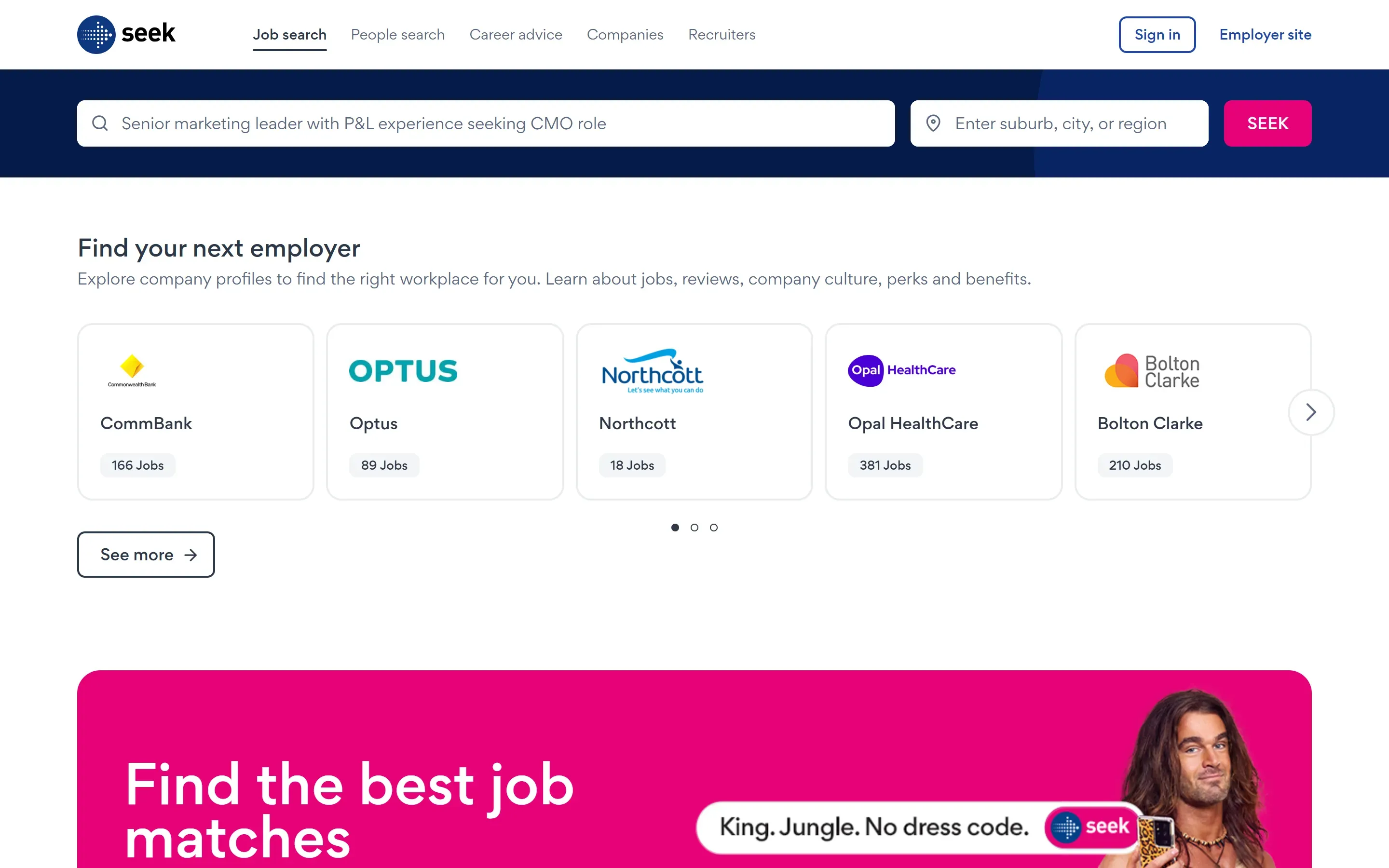Viewport: 1389px width, 868px height.
Task: Click the pink SEEK search button
Action: pos(1267,123)
